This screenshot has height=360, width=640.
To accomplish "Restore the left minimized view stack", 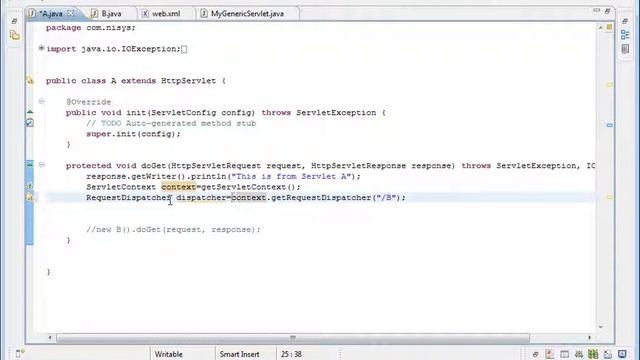I will (14, 21).
